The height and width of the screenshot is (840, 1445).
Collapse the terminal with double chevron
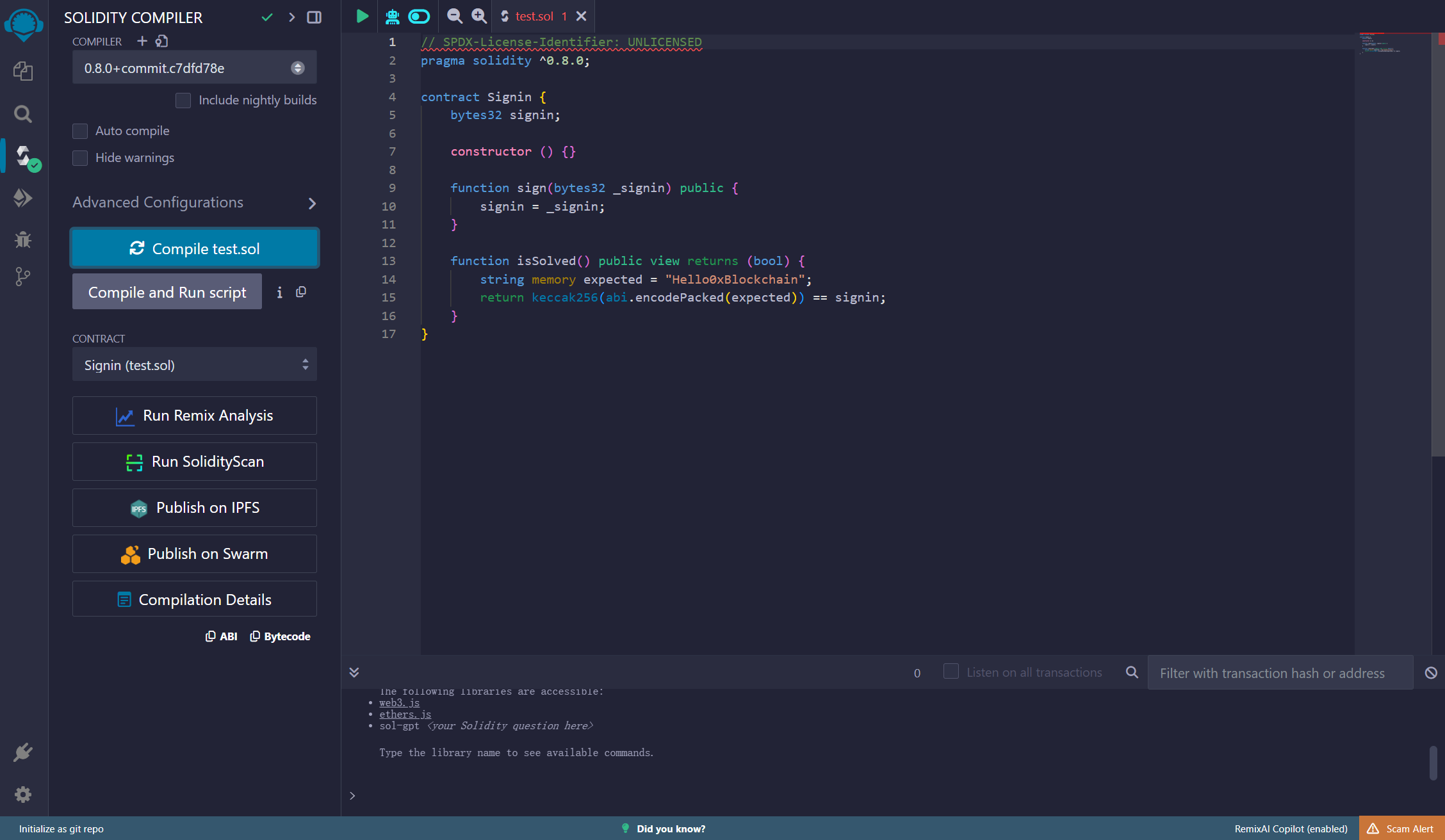[354, 672]
